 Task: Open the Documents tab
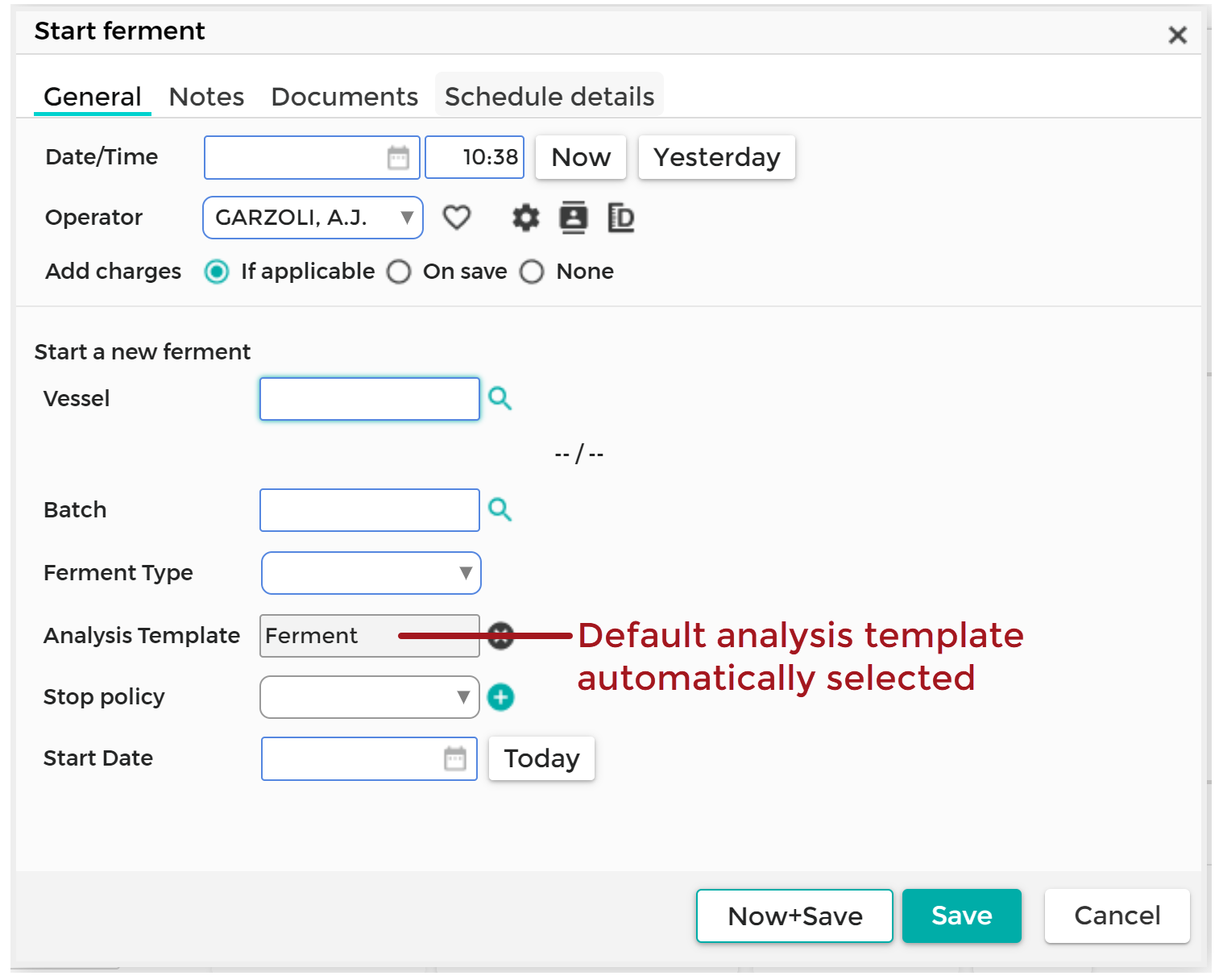point(345,97)
